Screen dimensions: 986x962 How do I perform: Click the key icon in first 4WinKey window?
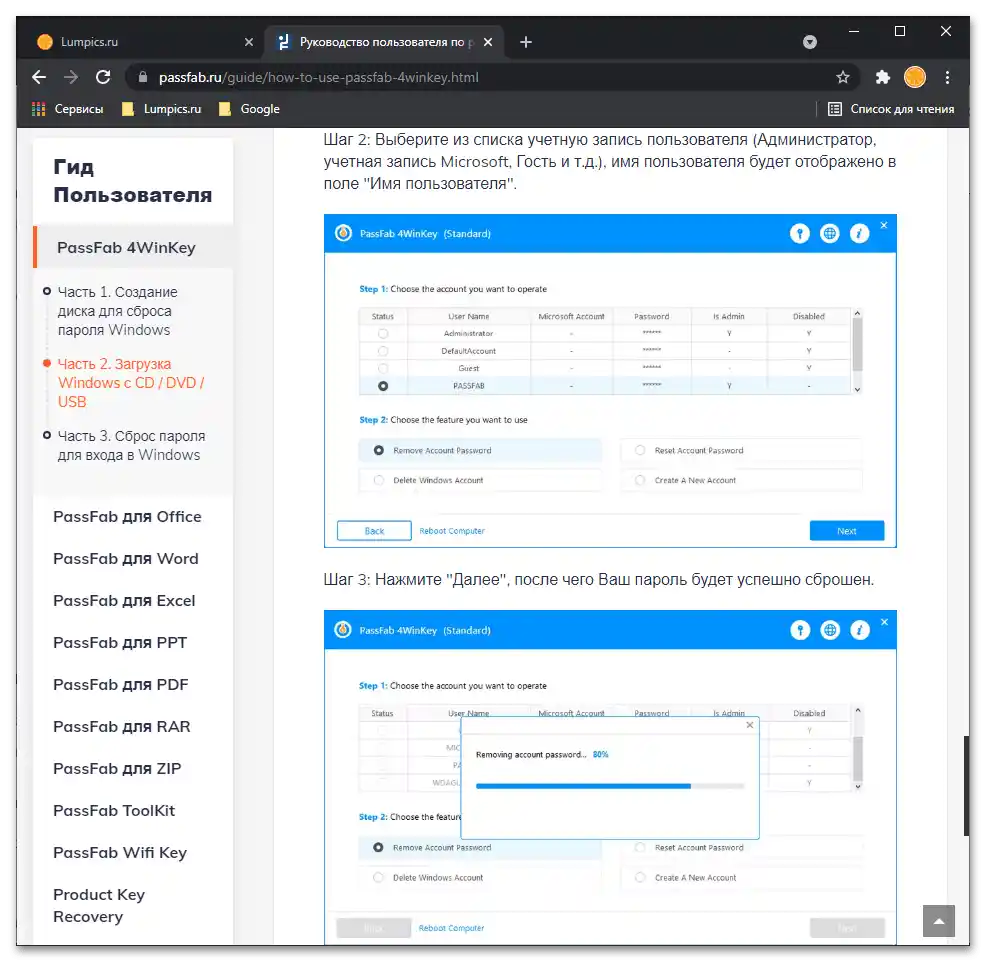[800, 234]
